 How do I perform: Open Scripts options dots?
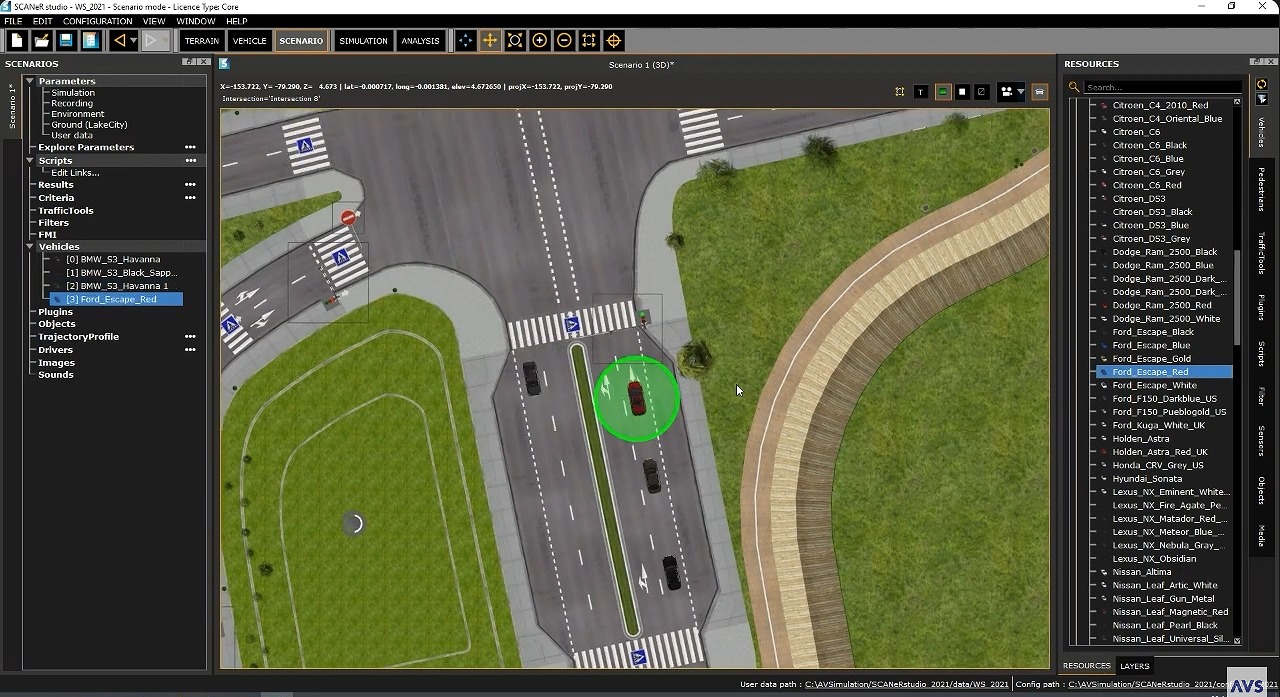tap(190, 161)
